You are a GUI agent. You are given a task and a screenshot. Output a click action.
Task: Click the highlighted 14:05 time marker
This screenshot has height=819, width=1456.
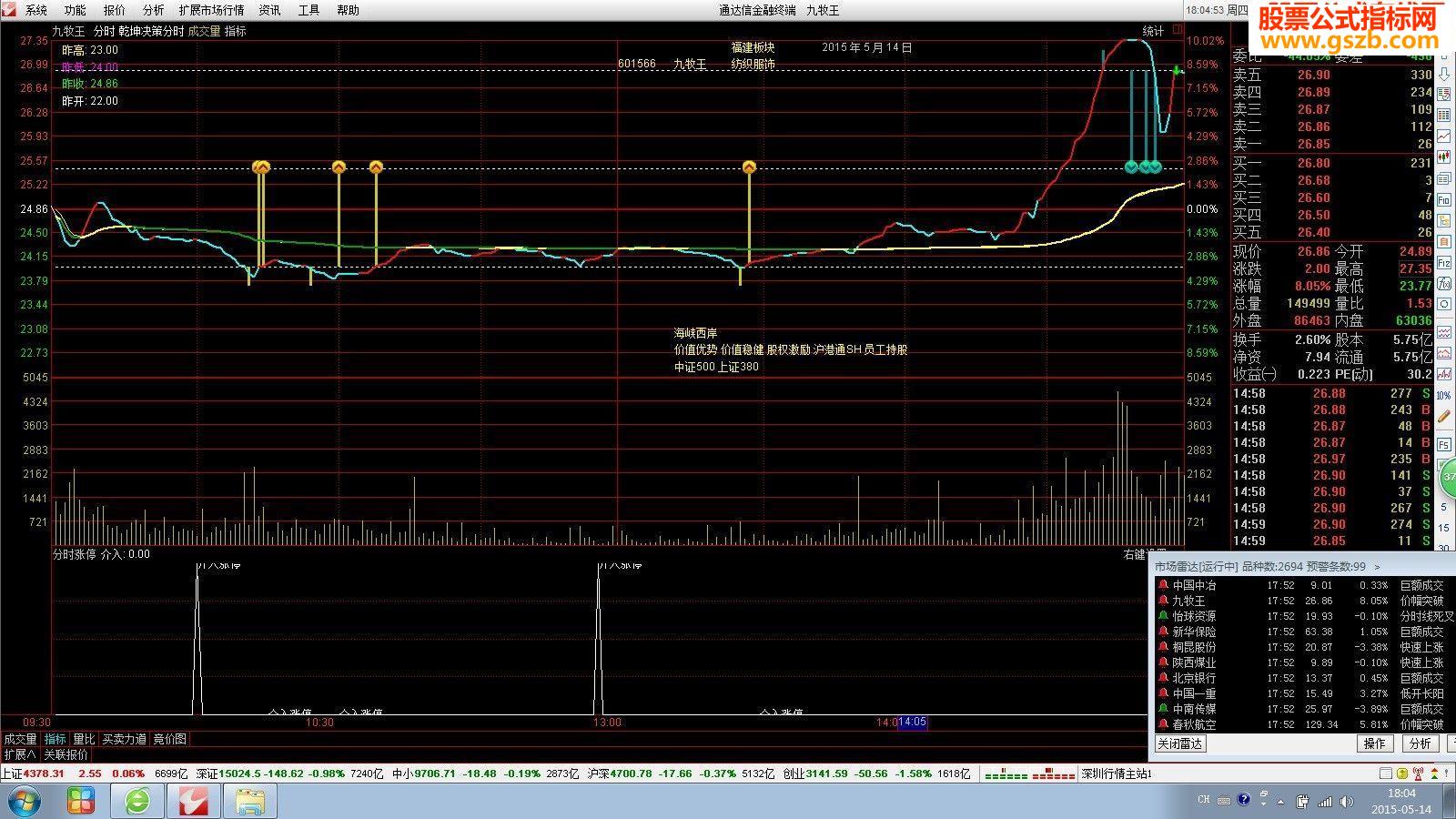pos(912,723)
